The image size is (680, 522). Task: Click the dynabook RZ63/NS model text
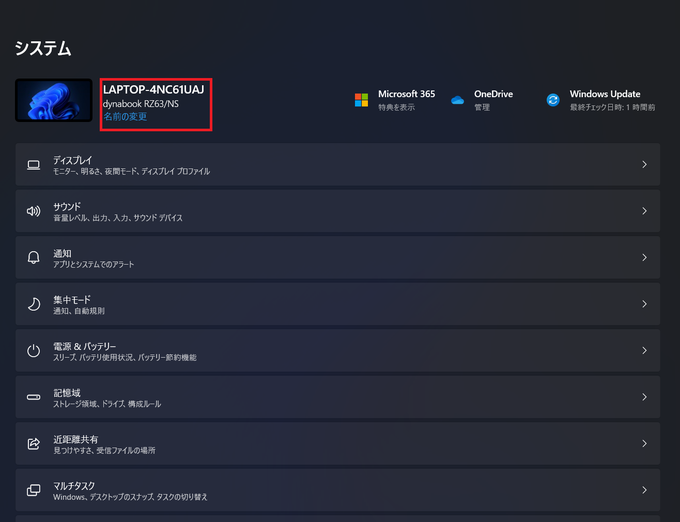[141, 104]
